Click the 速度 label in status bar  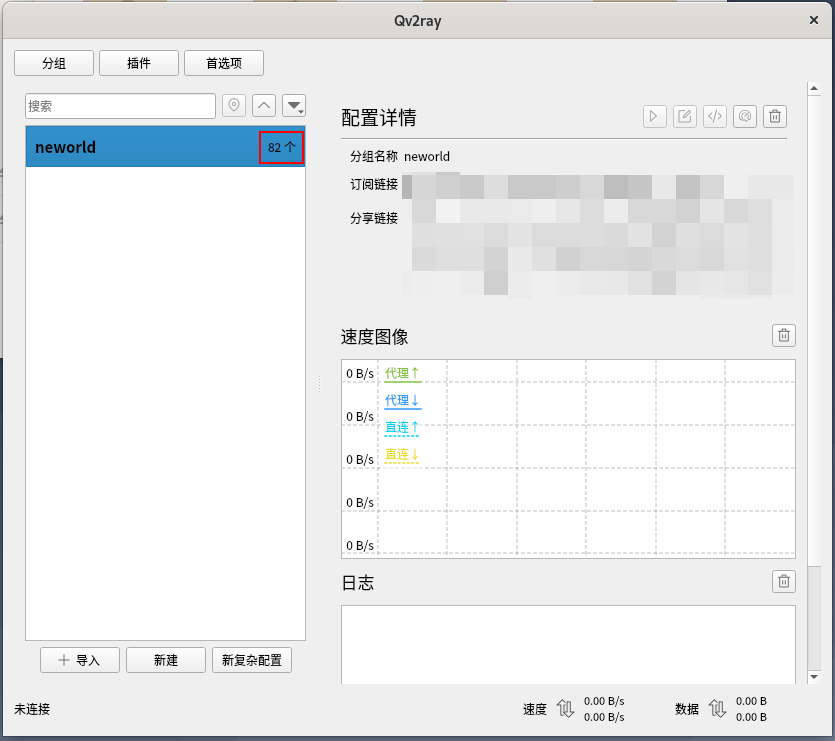click(x=535, y=710)
